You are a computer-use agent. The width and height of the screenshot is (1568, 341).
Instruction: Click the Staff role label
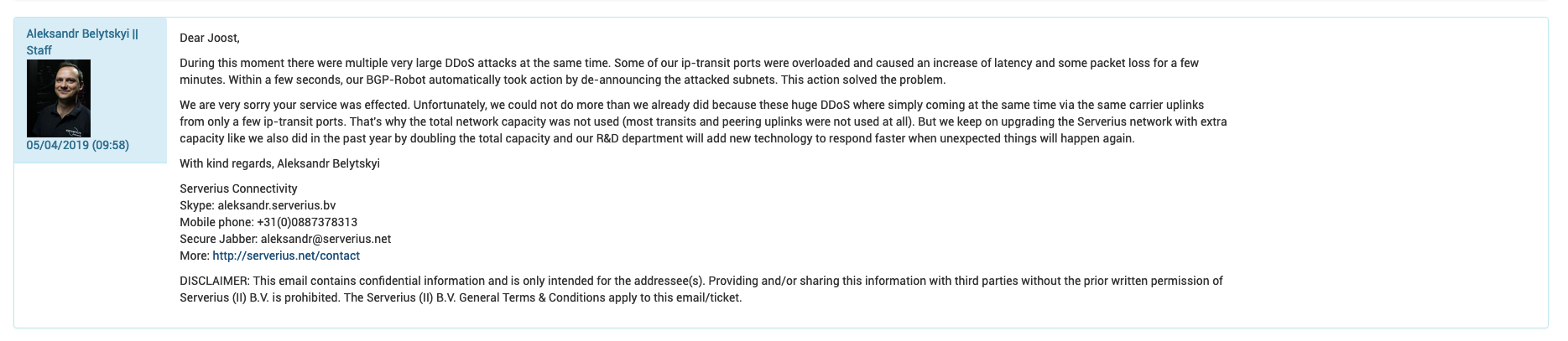(x=39, y=50)
